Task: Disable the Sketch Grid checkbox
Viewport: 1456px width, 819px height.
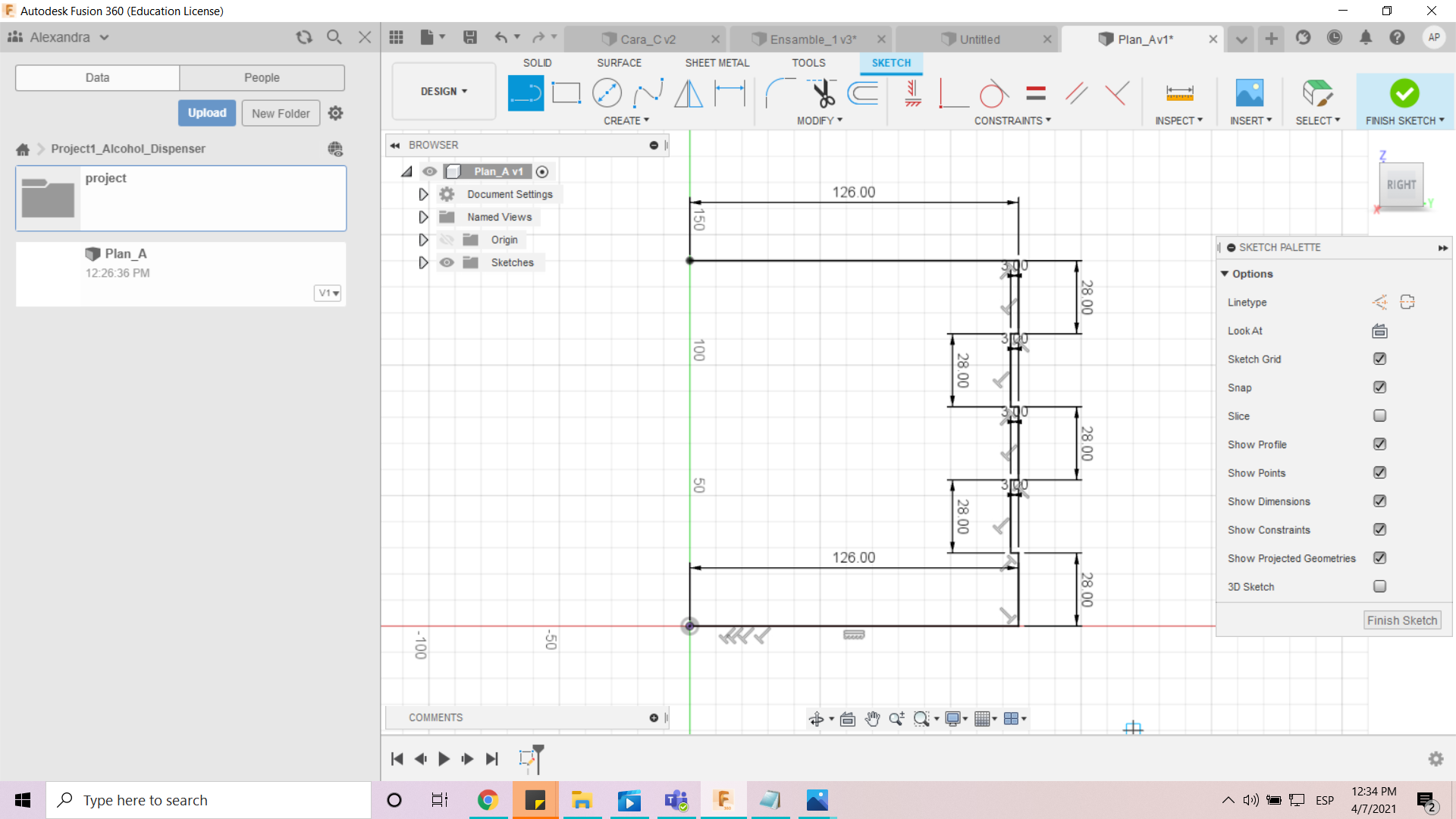Action: click(1379, 359)
